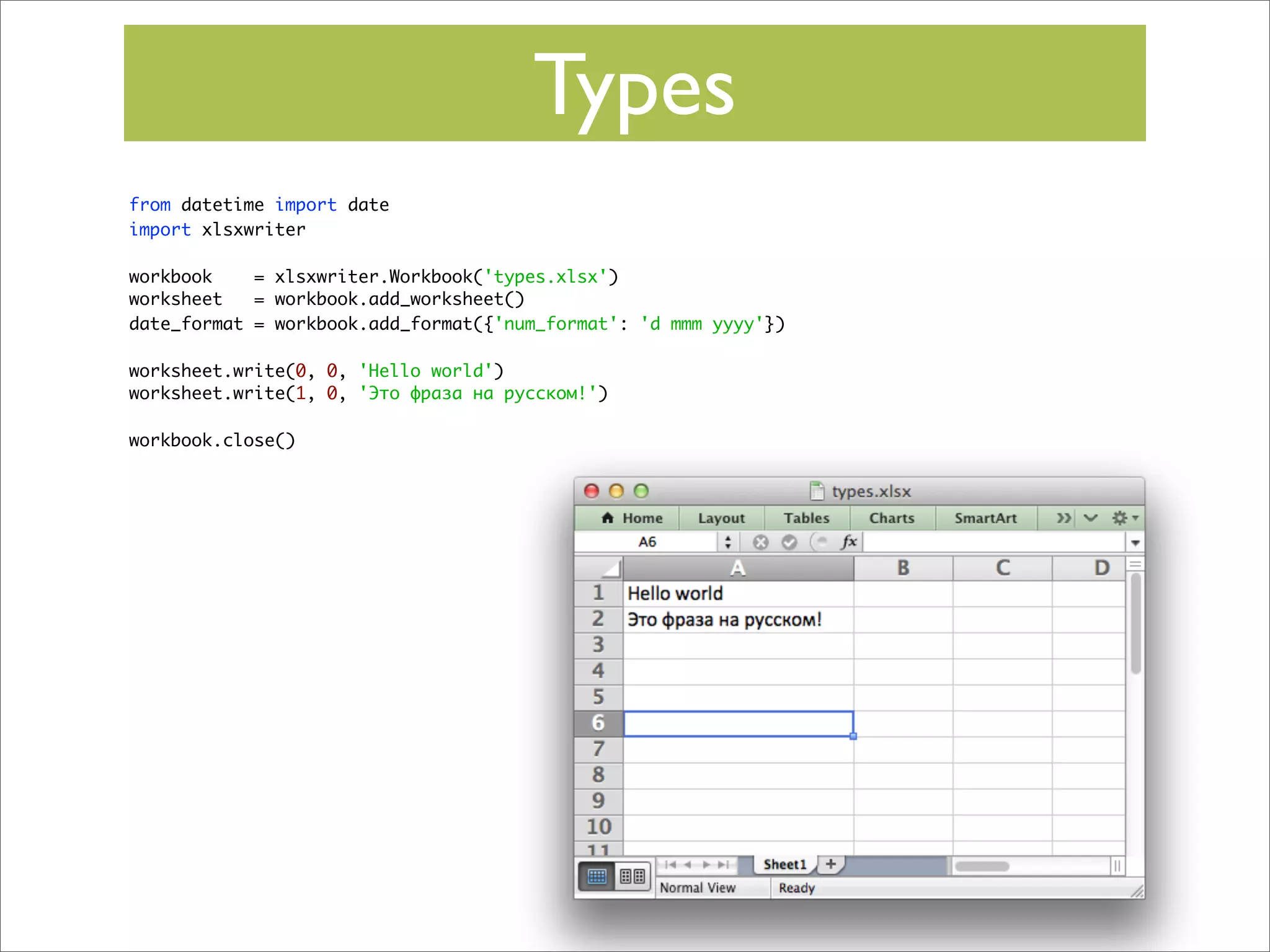The width and height of the screenshot is (1270, 952).
Task: Jump to last sheet navigation arrow
Action: (x=724, y=865)
